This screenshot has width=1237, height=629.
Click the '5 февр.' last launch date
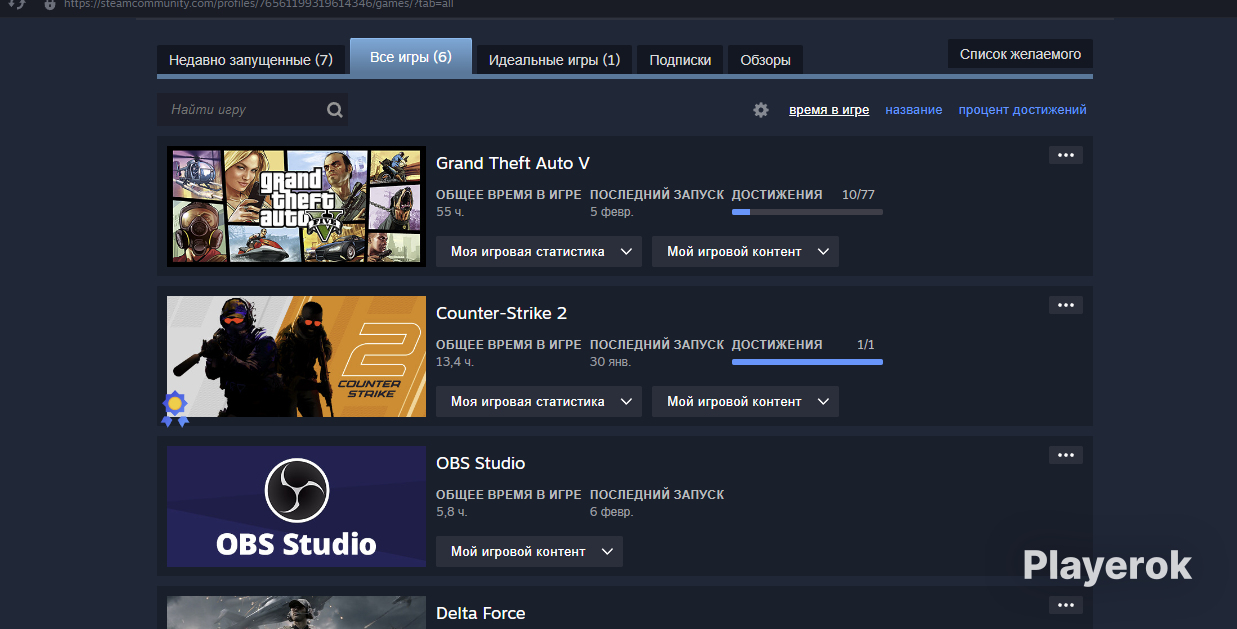click(x=612, y=212)
